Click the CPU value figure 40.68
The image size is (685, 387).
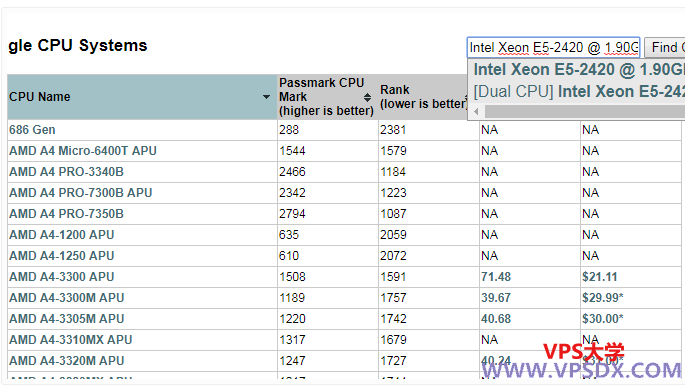click(496, 318)
